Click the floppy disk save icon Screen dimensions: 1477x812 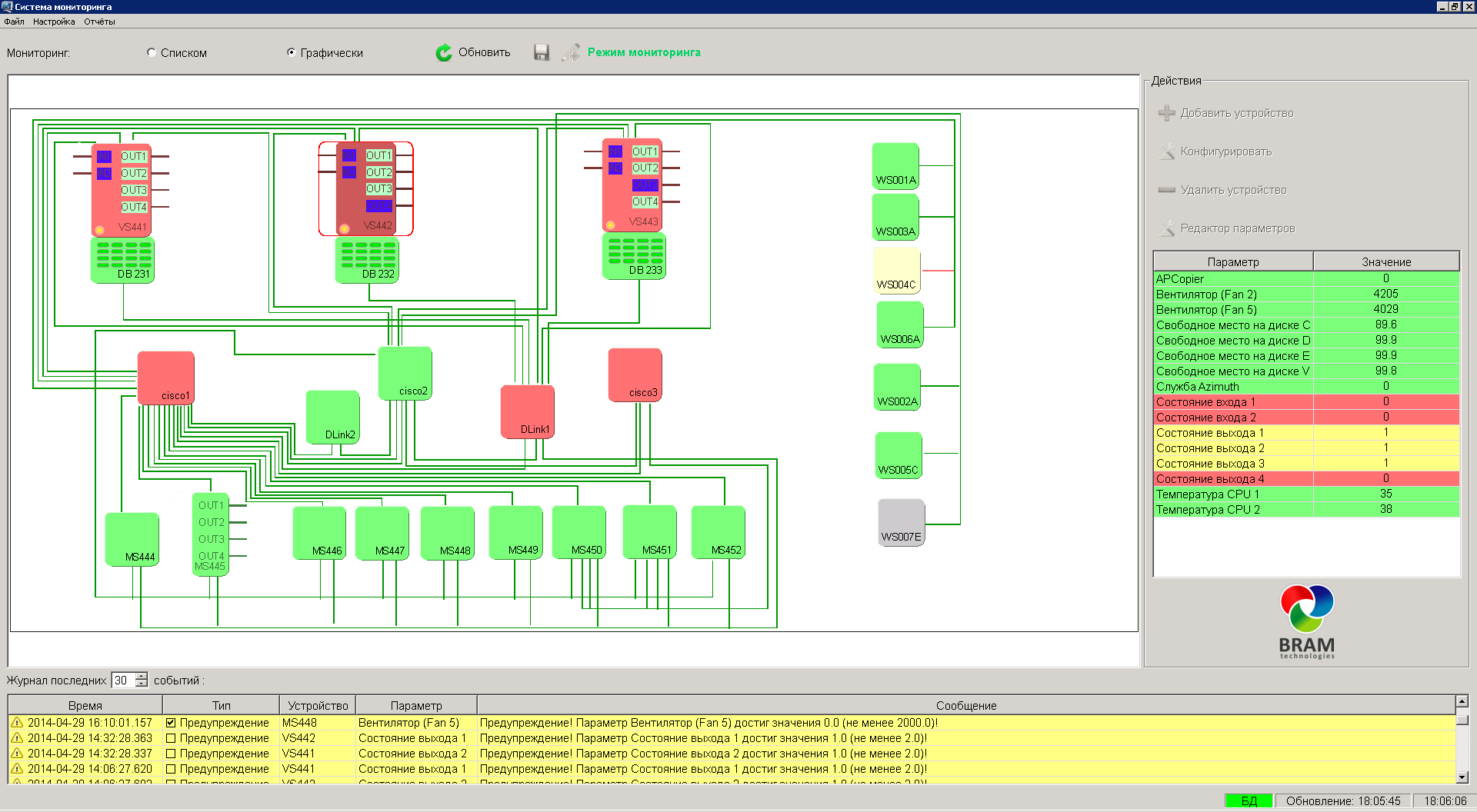click(x=542, y=52)
